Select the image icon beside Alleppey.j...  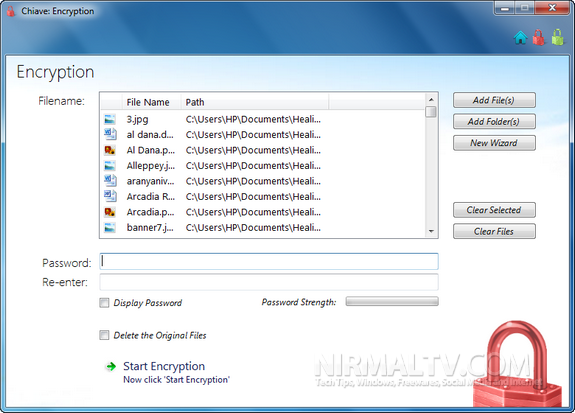pos(110,166)
